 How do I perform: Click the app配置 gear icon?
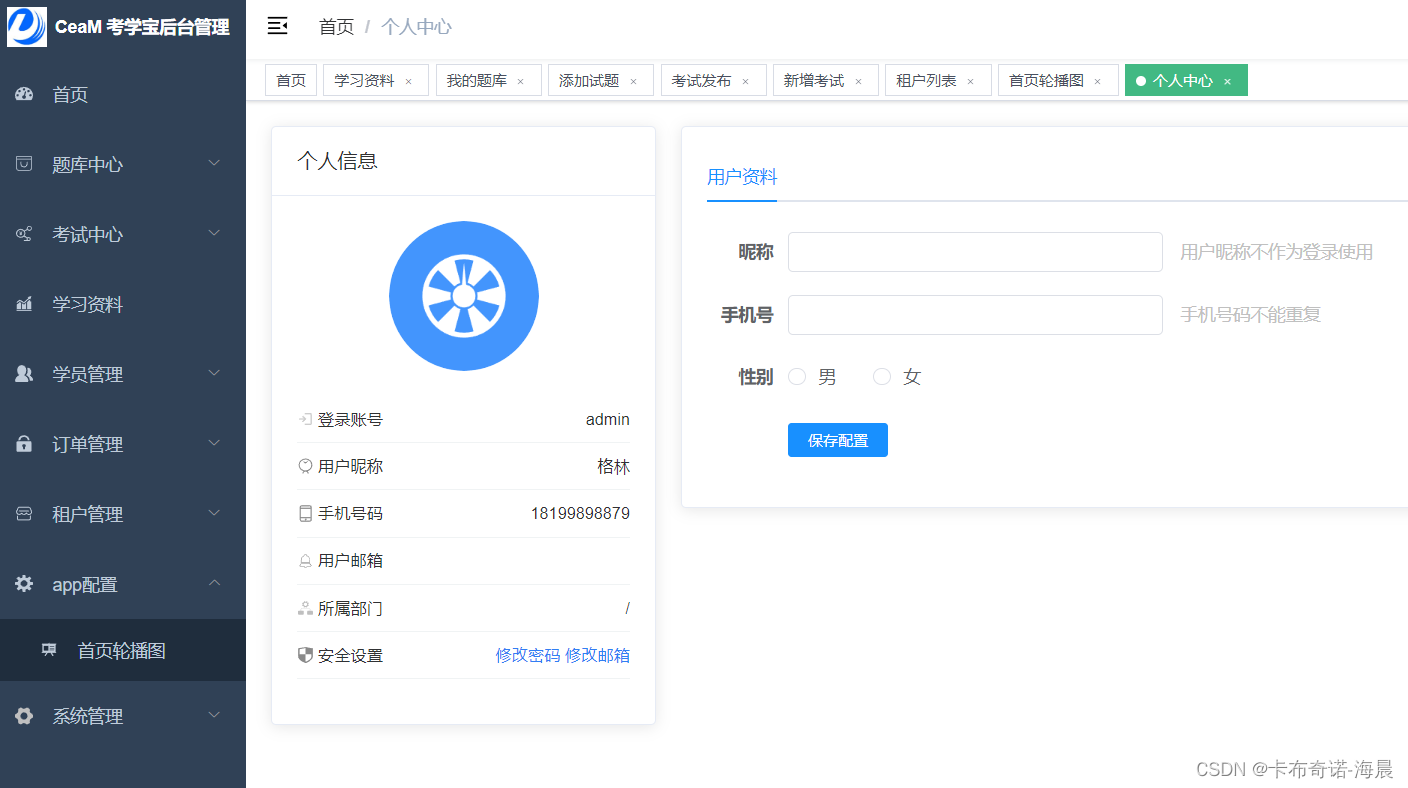click(23, 584)
